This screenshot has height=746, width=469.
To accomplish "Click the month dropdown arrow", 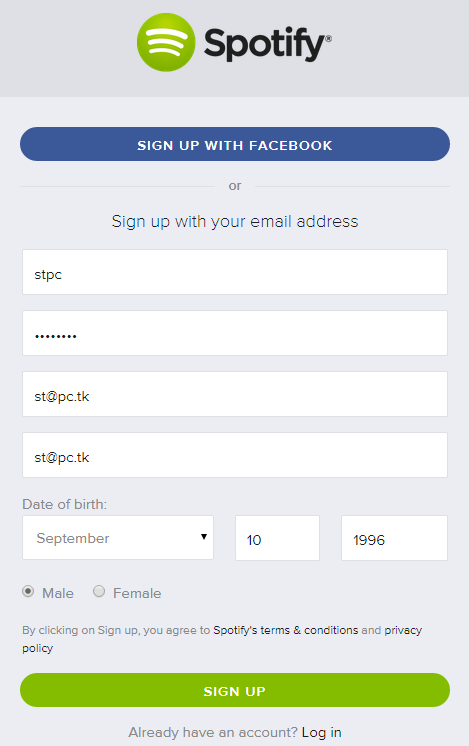I will [204, 537].
